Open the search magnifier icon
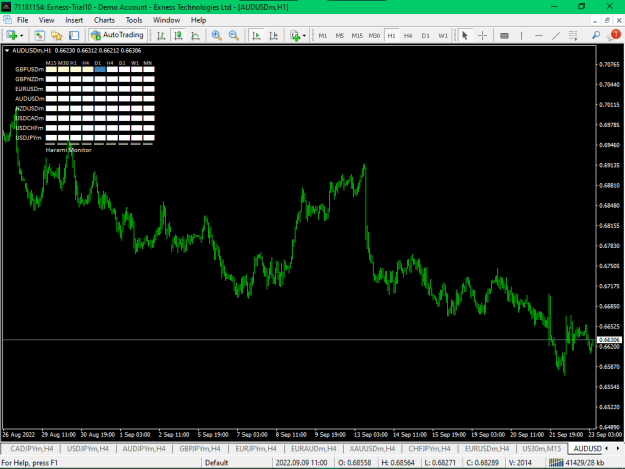The height and width of the screenshot is (469, 625). [x=596, y=35]
